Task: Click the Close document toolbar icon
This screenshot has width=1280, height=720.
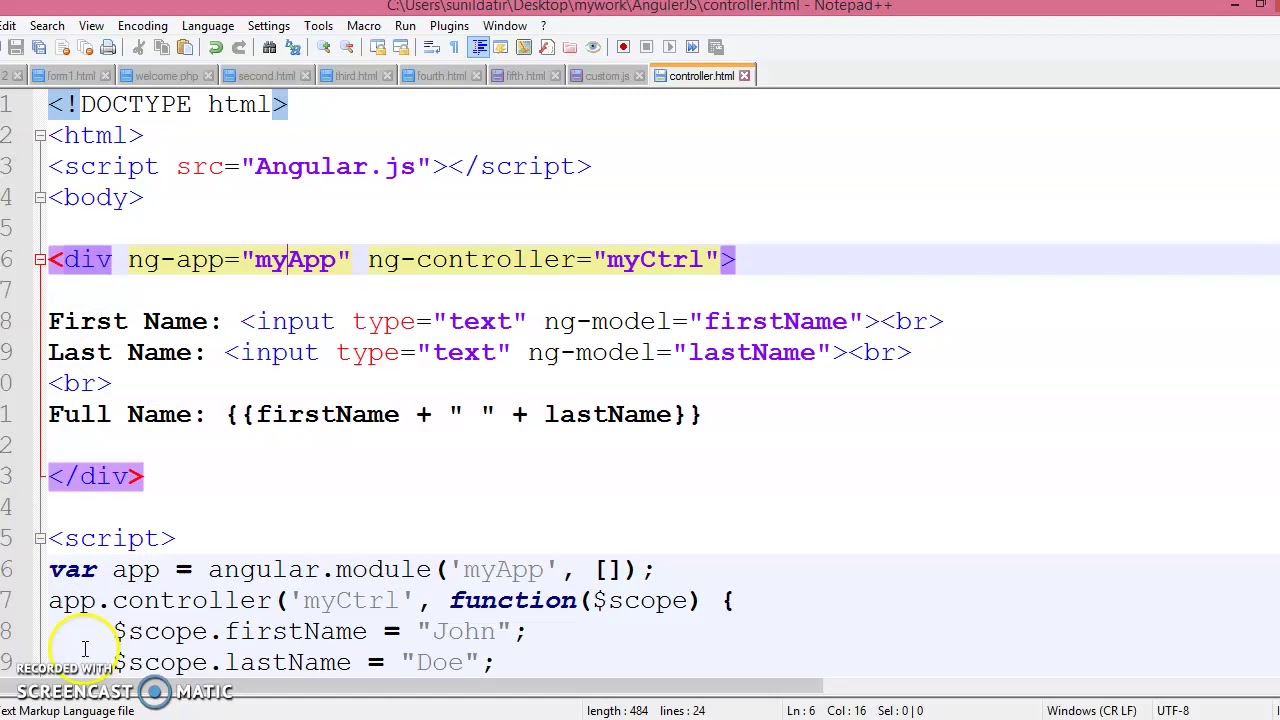Action: 62,47
